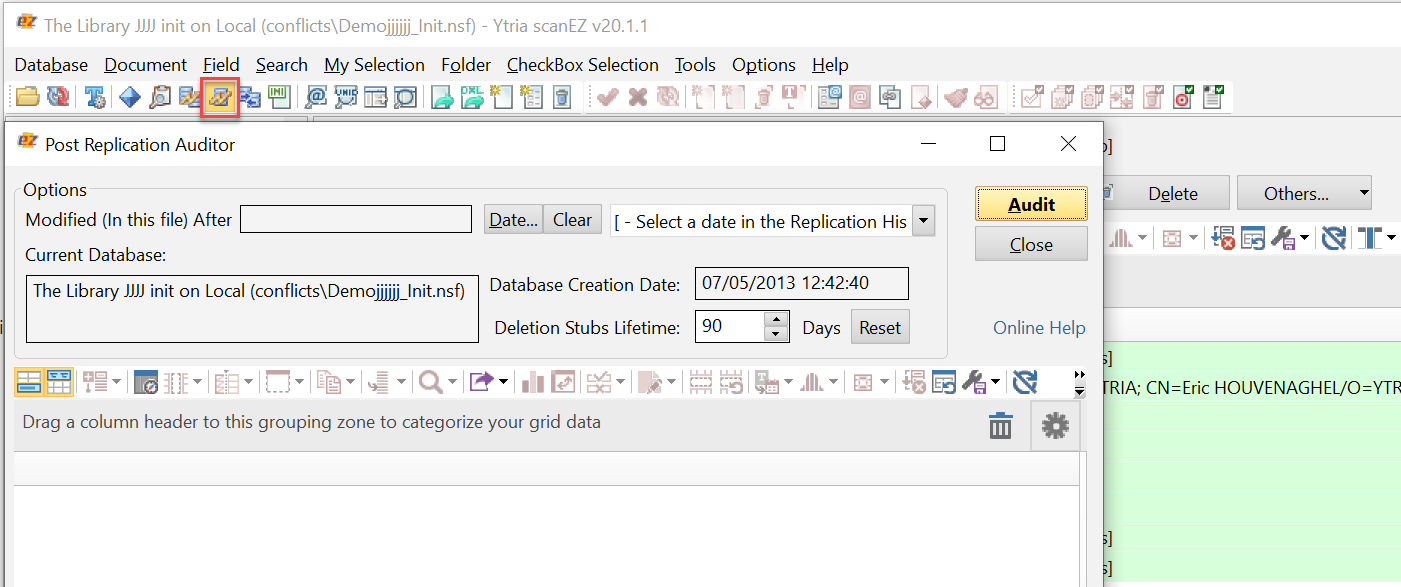Open the Others dropdown button
The width and height of the screenshot is (1401, 587).
pos(1304,193)
